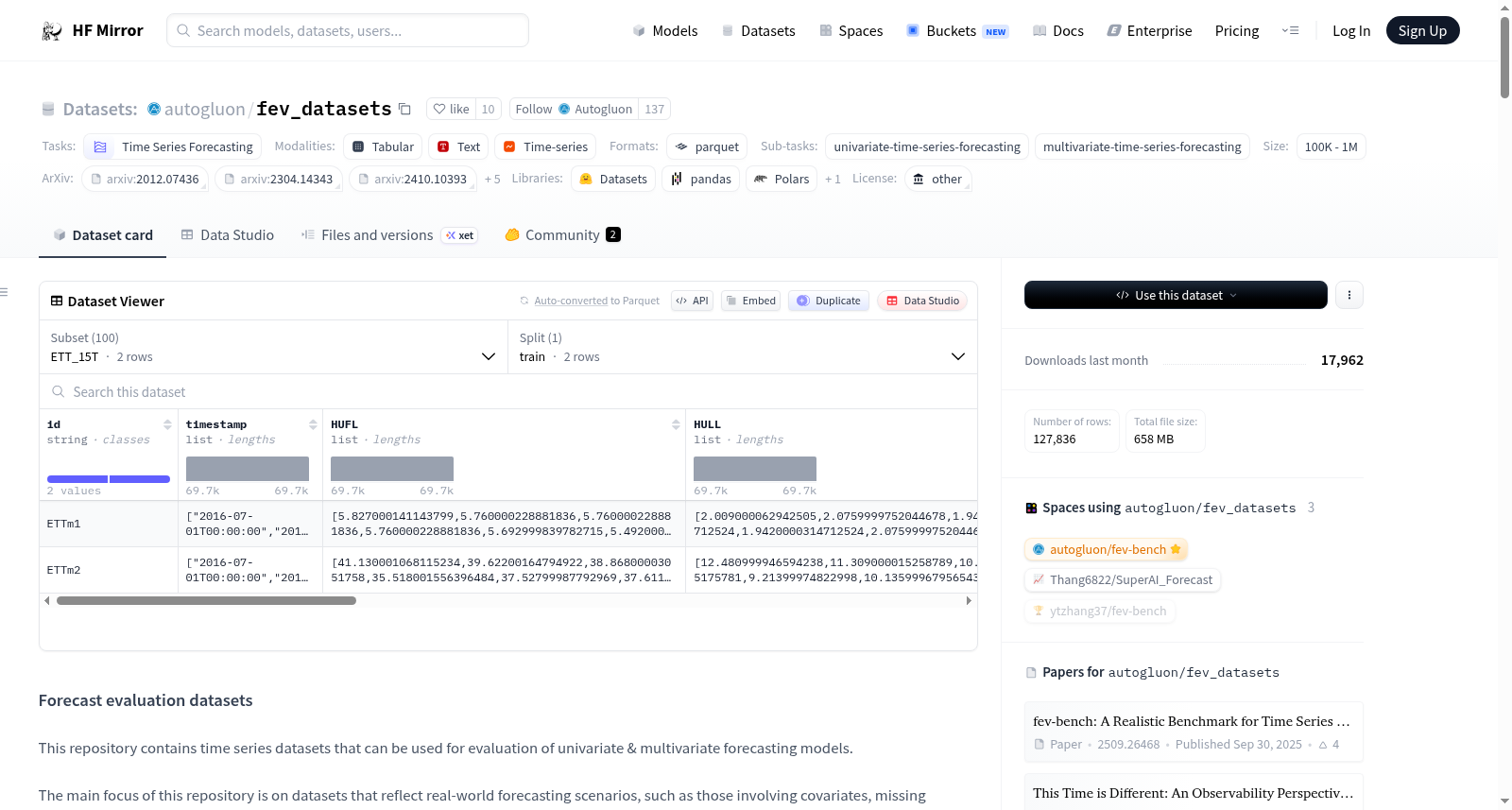1512x810 pixels.
Task: Open the Community tab
Action: [x=562, y=235]
